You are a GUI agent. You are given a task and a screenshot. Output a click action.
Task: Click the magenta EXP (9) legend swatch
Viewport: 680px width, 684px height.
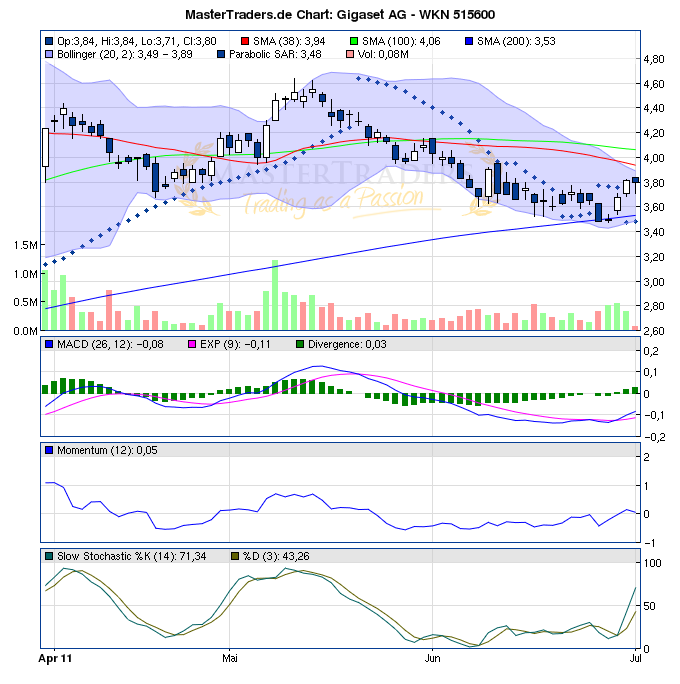(x=191, y=344)
